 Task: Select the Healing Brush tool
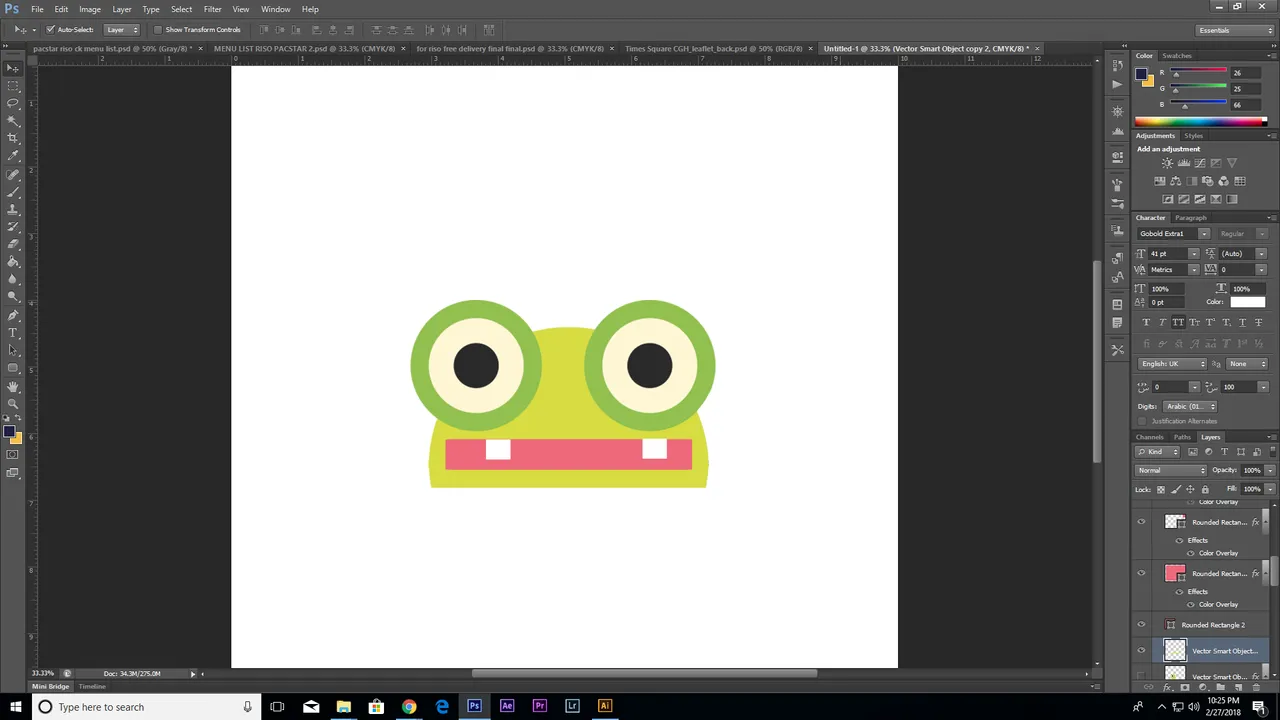(13, 175)
